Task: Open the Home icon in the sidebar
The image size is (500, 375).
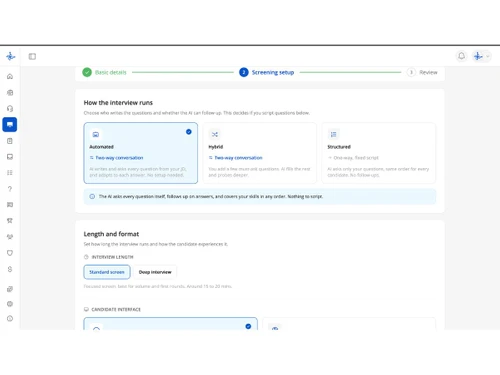Action: [10, 76]
